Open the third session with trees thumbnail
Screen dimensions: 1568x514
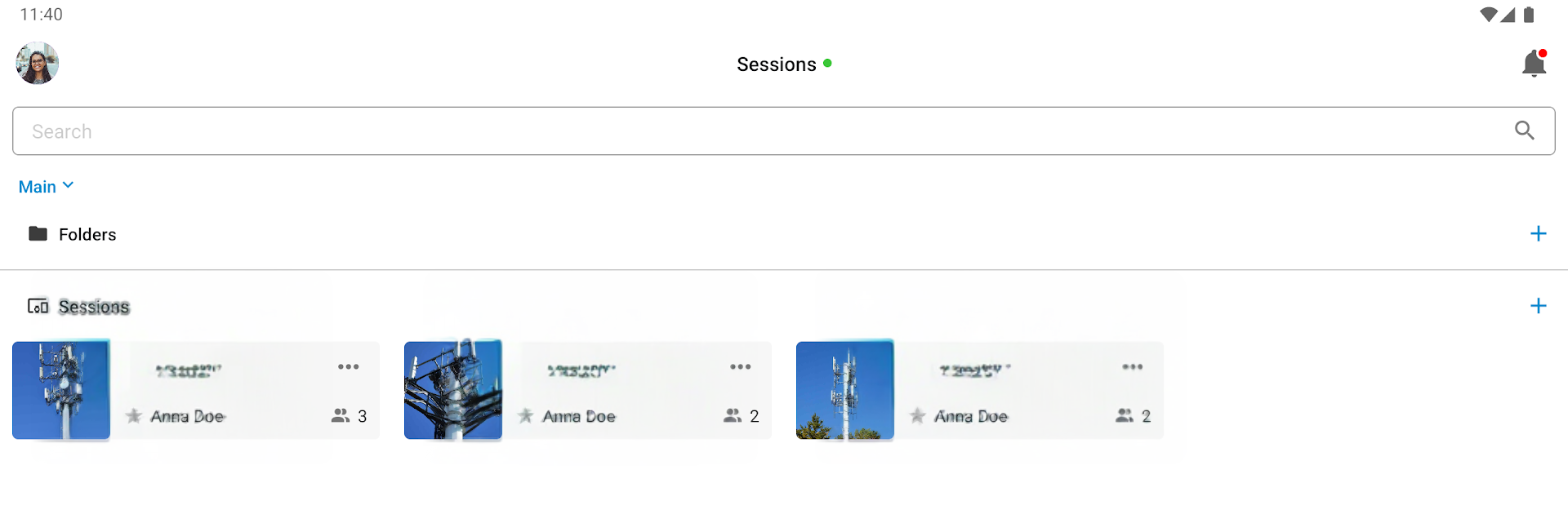click(845, 390)
